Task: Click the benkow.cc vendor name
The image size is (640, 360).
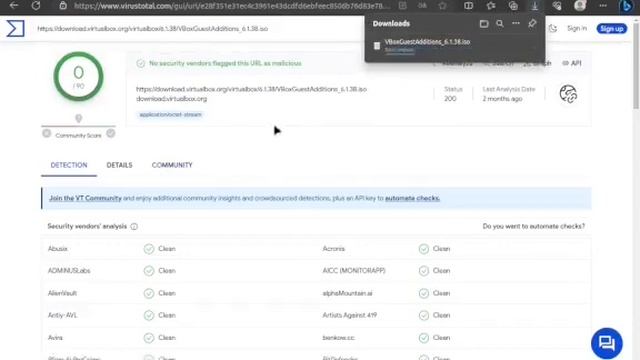Action: point(338,338)
